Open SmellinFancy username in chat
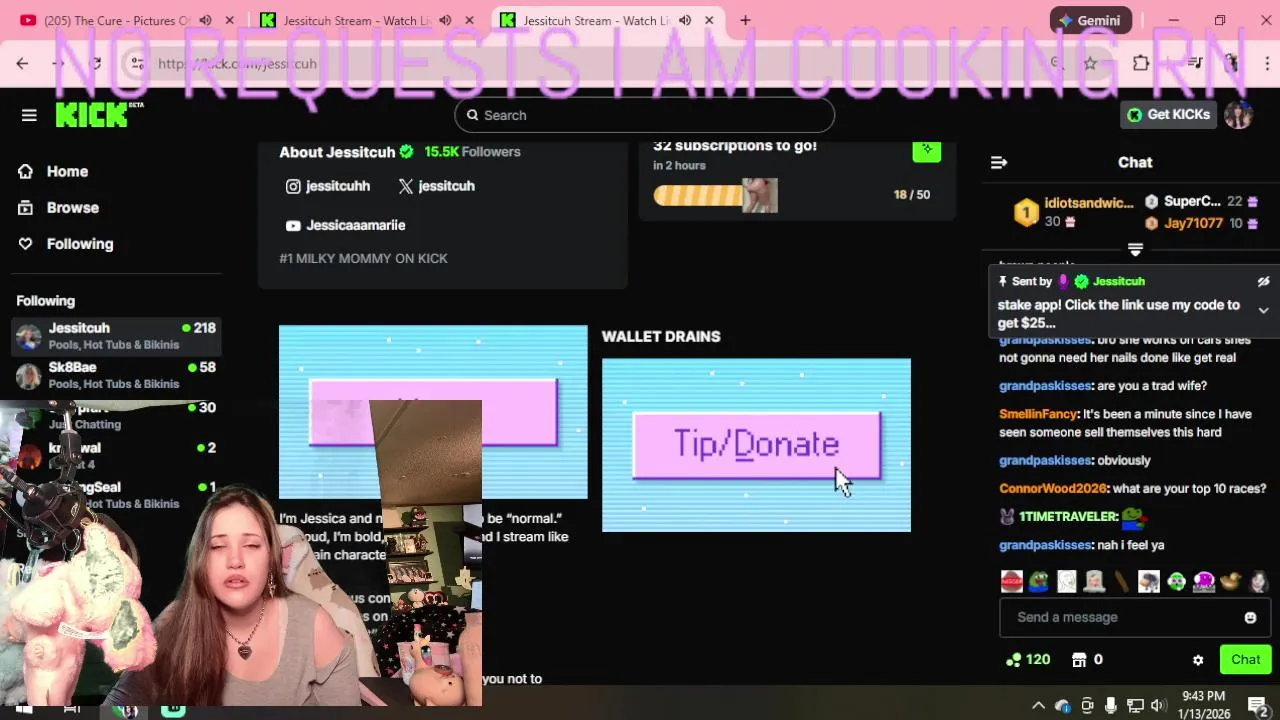This screenshot has width=1280, height=720. click(1038, 414)
